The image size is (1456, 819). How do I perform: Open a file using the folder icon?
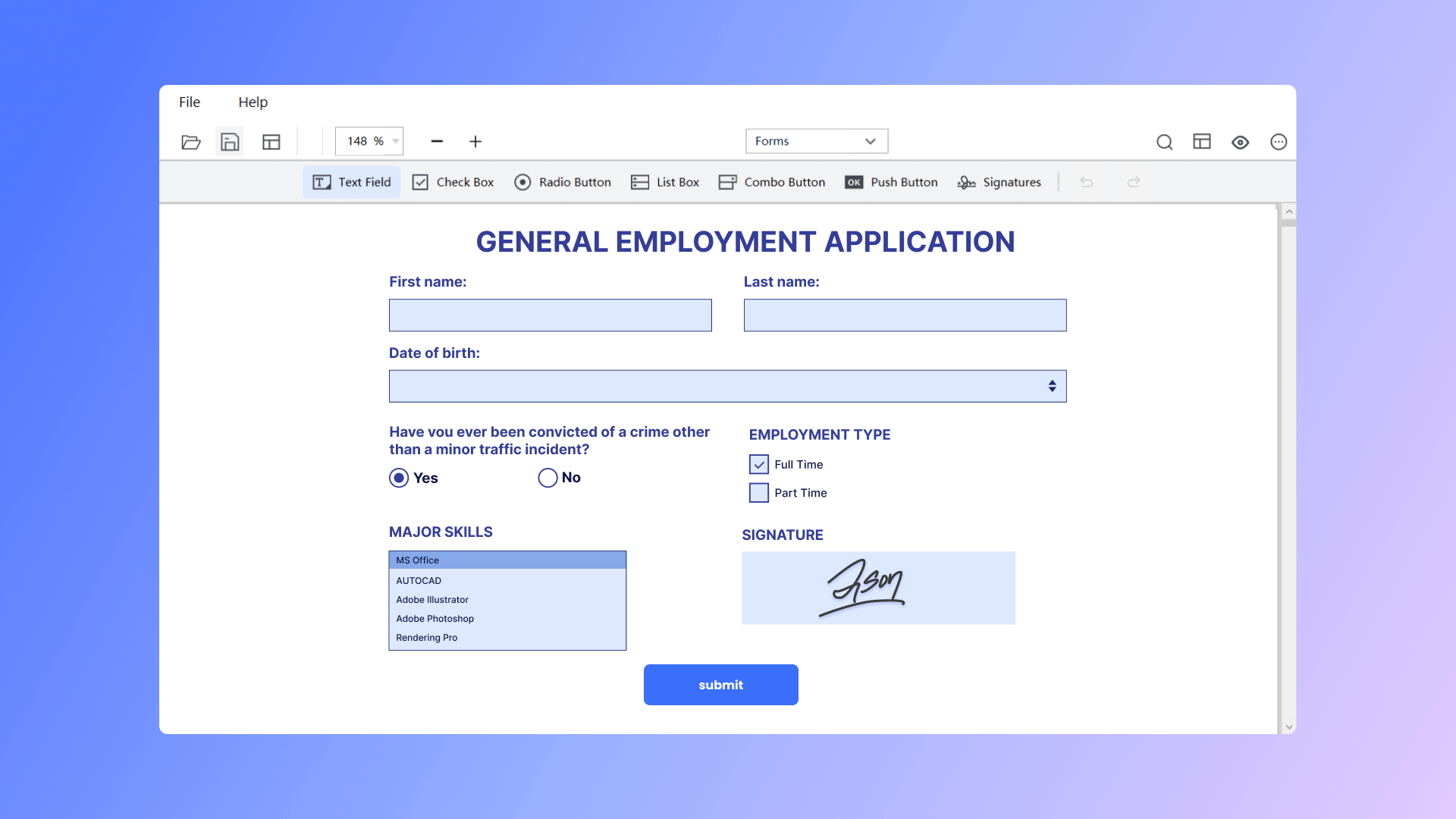191,142
